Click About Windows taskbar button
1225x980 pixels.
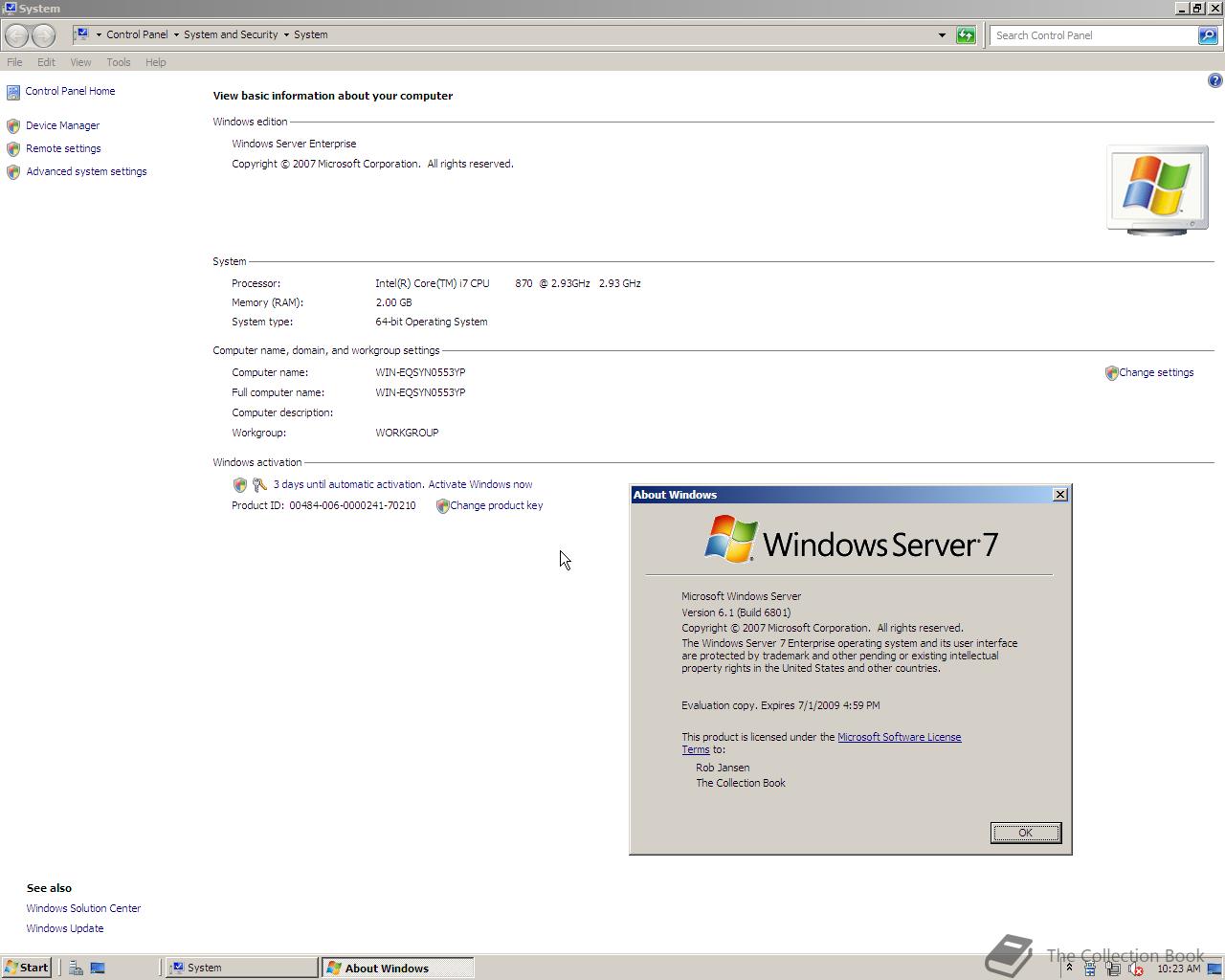coord(397,968)
